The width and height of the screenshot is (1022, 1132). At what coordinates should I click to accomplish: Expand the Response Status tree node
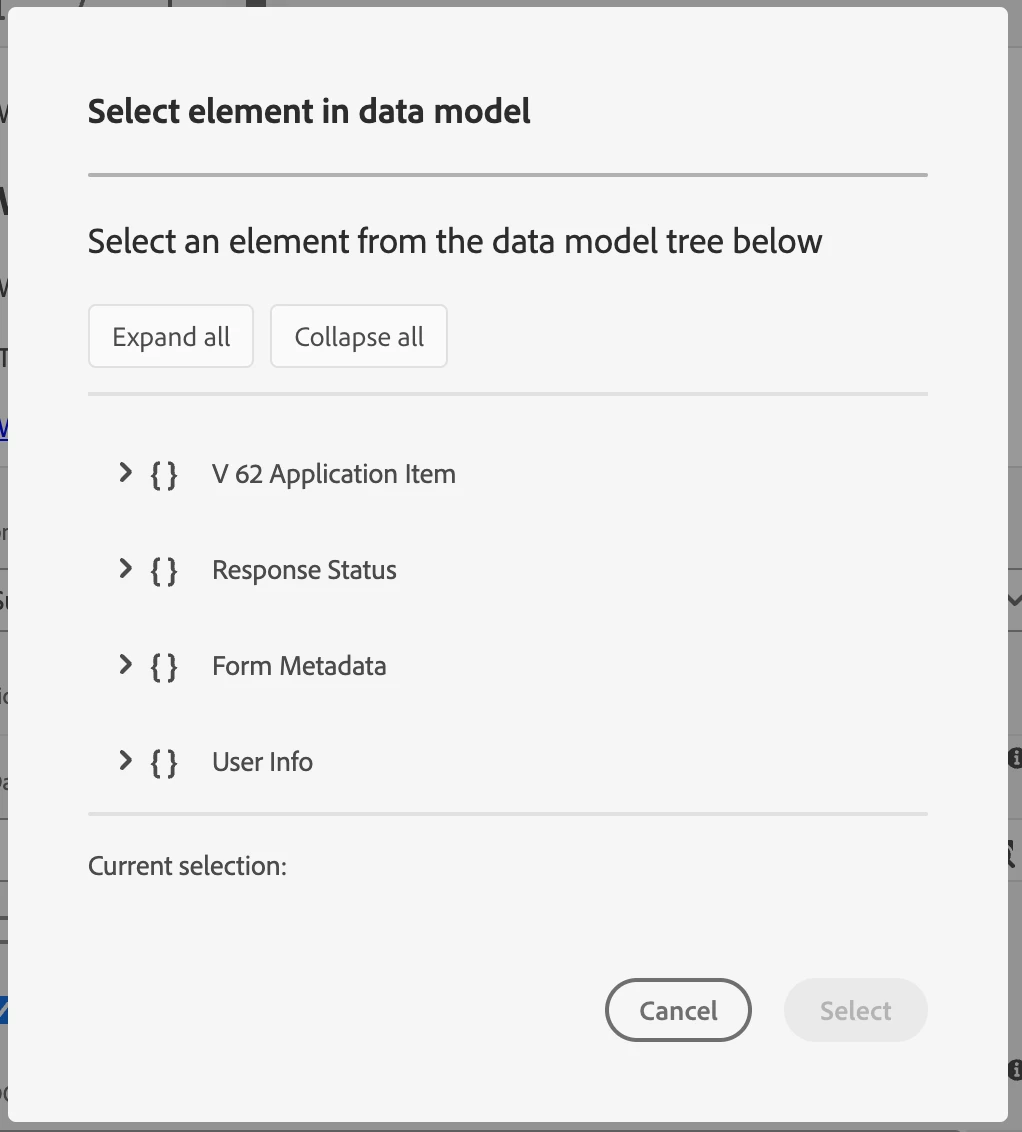125,569
